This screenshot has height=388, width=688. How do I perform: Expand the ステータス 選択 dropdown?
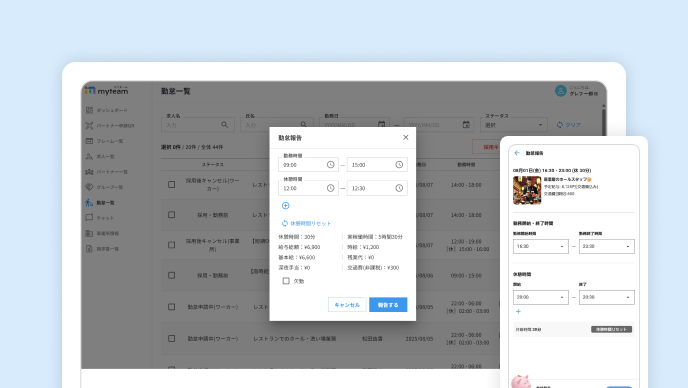pyautogui.click(x=514, y=125)
